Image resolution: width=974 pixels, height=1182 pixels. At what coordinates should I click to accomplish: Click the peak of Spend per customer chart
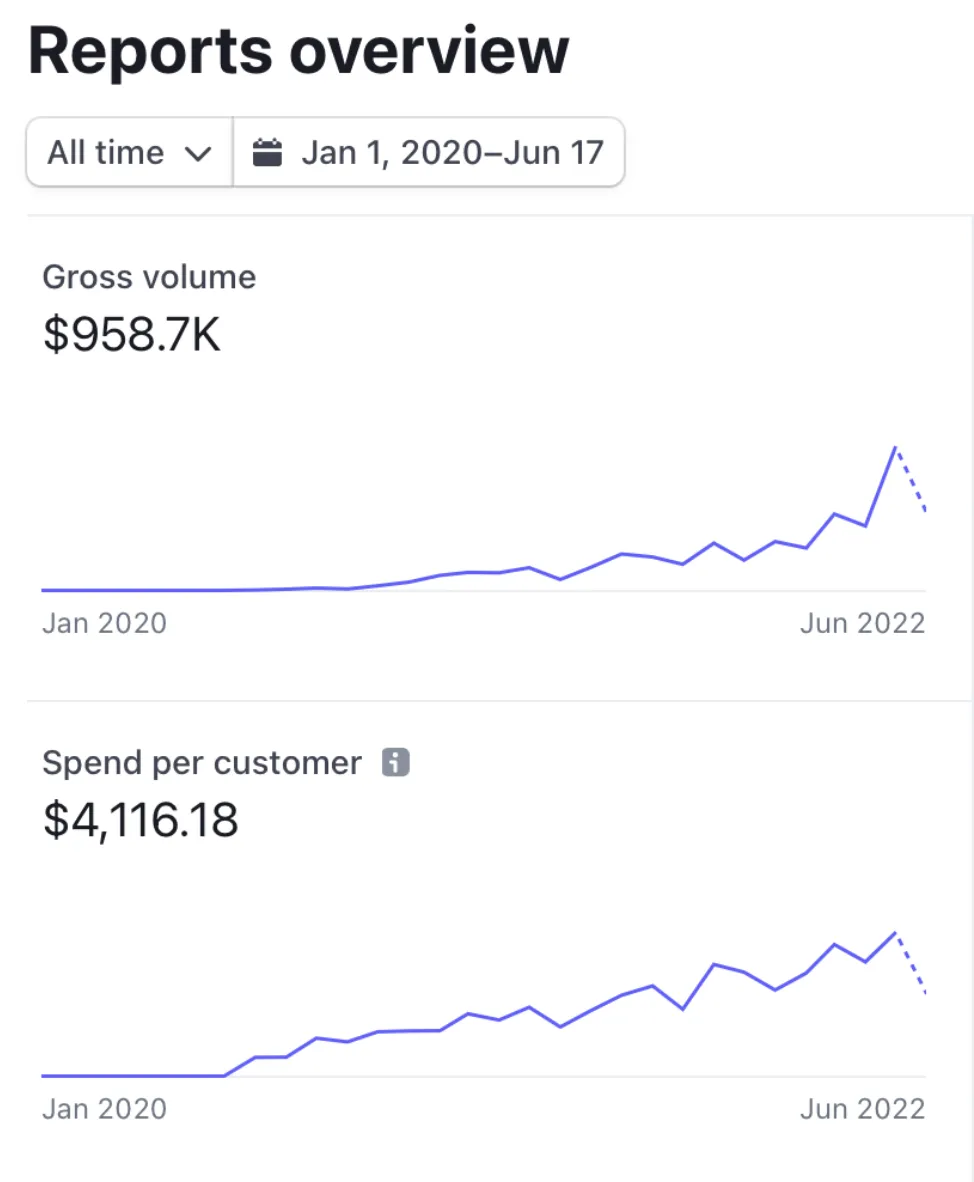point(894,933)
